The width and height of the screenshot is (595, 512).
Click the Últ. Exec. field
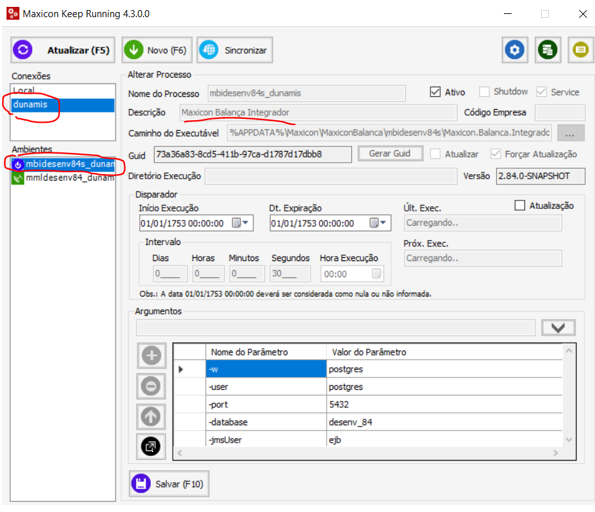coord(483,223)
